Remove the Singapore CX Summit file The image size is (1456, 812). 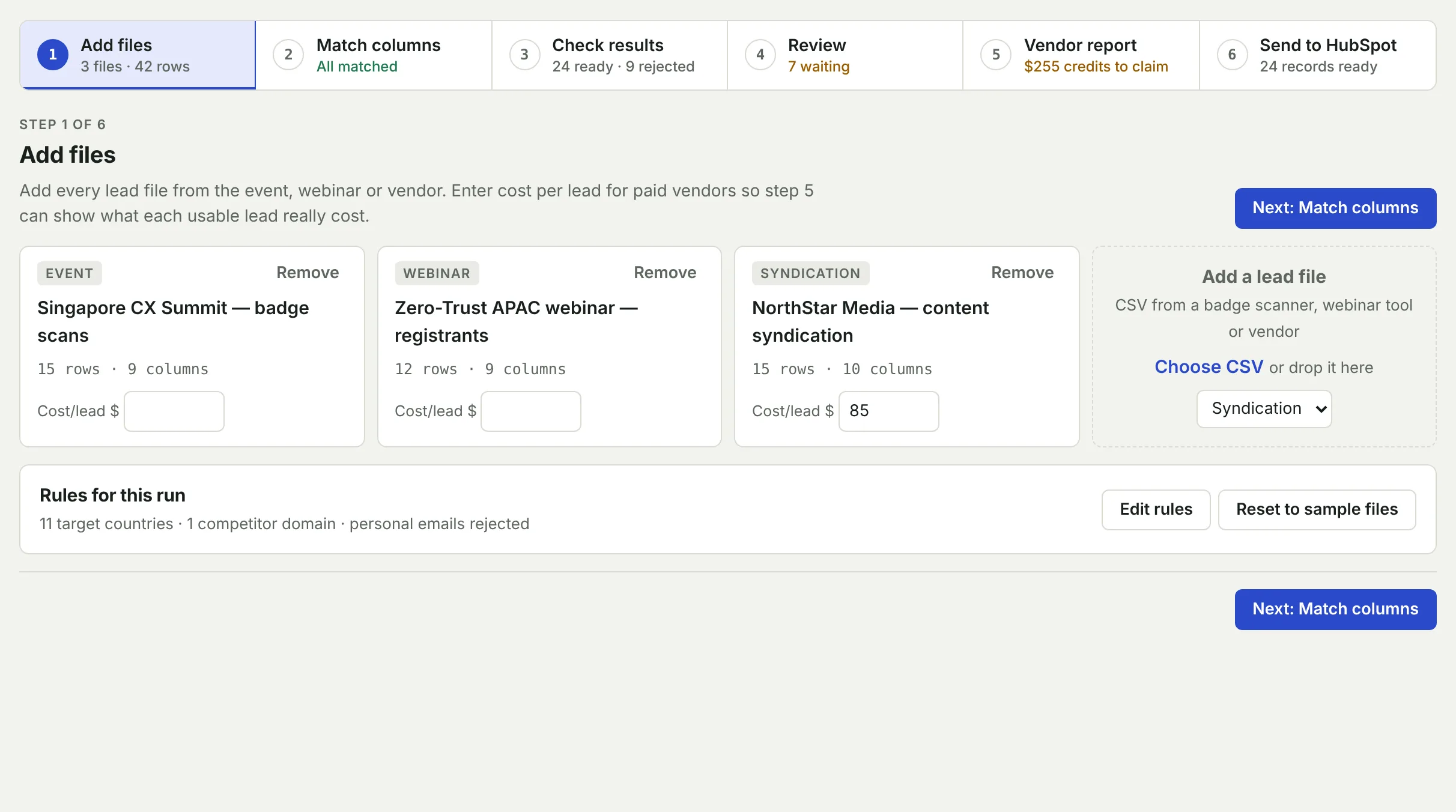pyautogui.click(x=308, y=273)
